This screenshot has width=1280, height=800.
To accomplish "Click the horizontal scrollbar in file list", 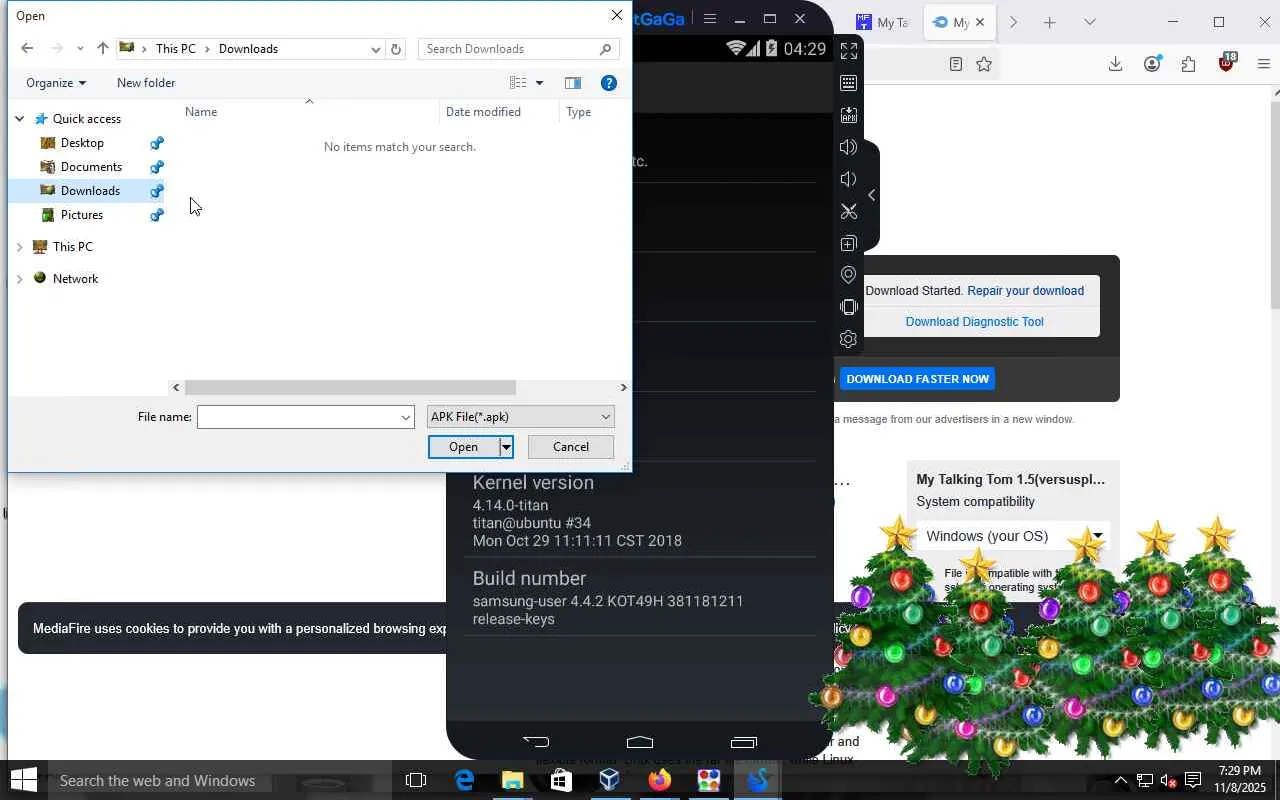I will [350, 388].
